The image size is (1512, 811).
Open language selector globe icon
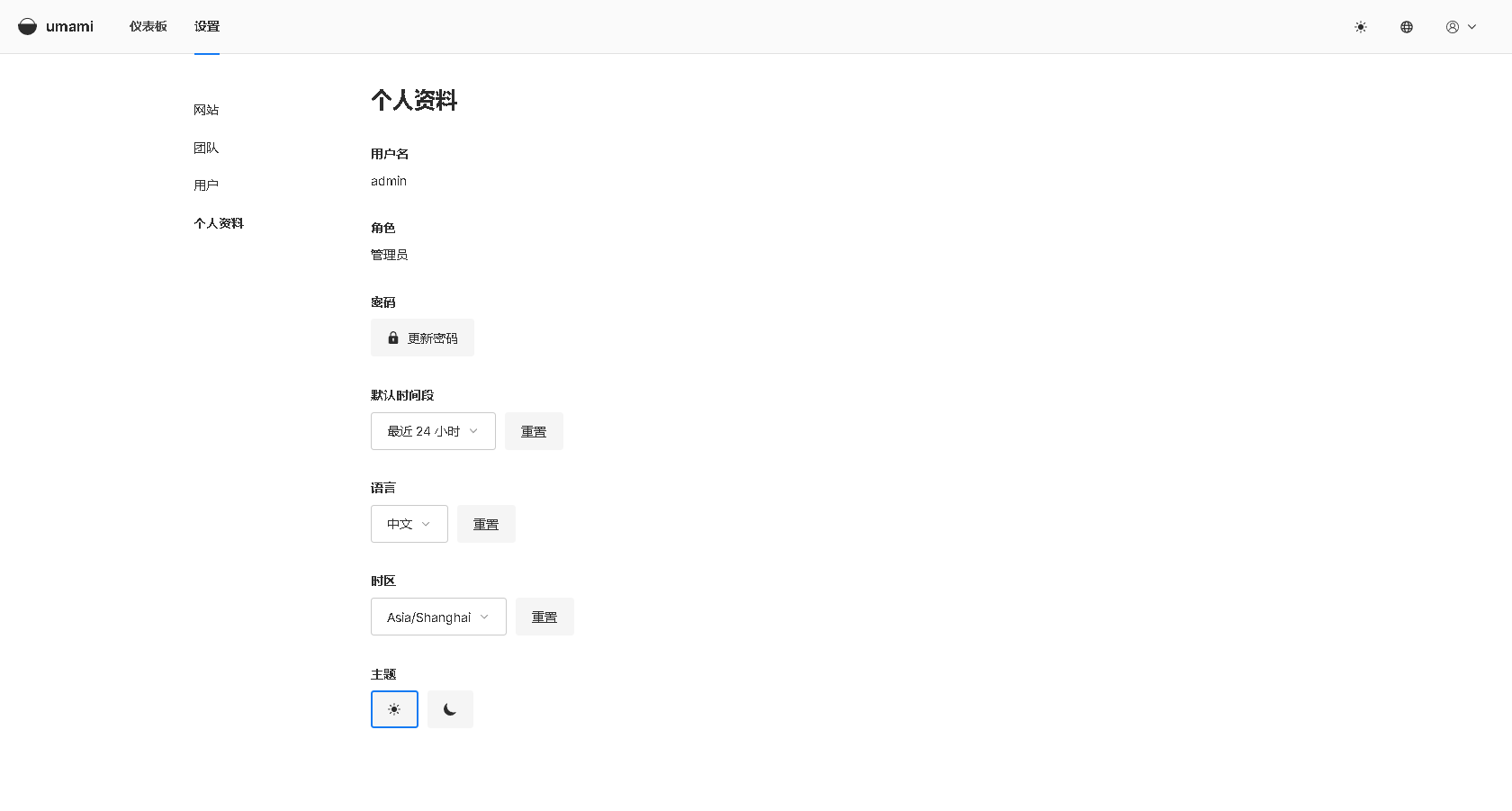pos(1407,27)
